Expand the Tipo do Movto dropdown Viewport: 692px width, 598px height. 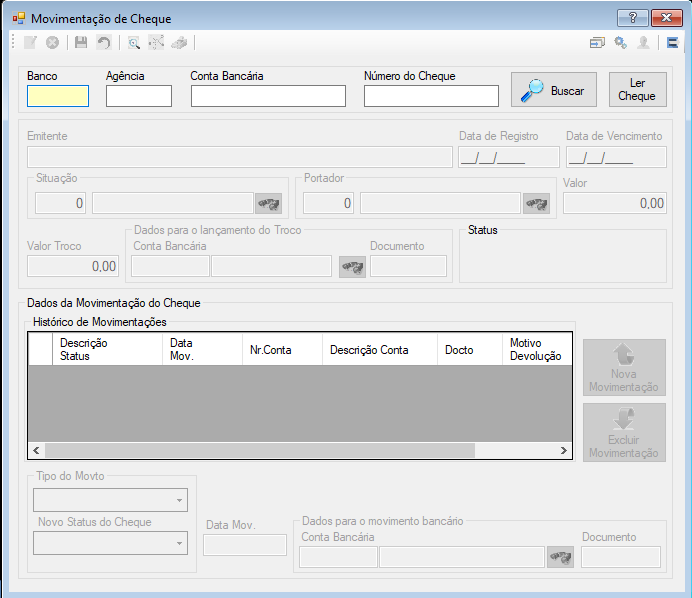coord(179,500)
